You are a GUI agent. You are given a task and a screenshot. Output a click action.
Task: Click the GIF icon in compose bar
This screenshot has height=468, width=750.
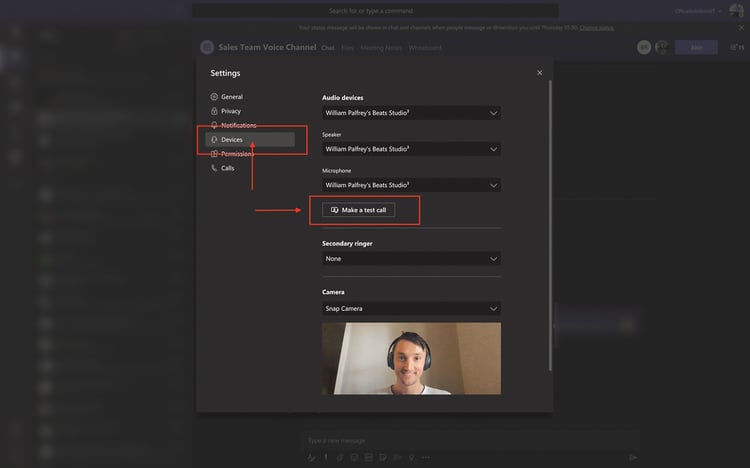point(368,457)
